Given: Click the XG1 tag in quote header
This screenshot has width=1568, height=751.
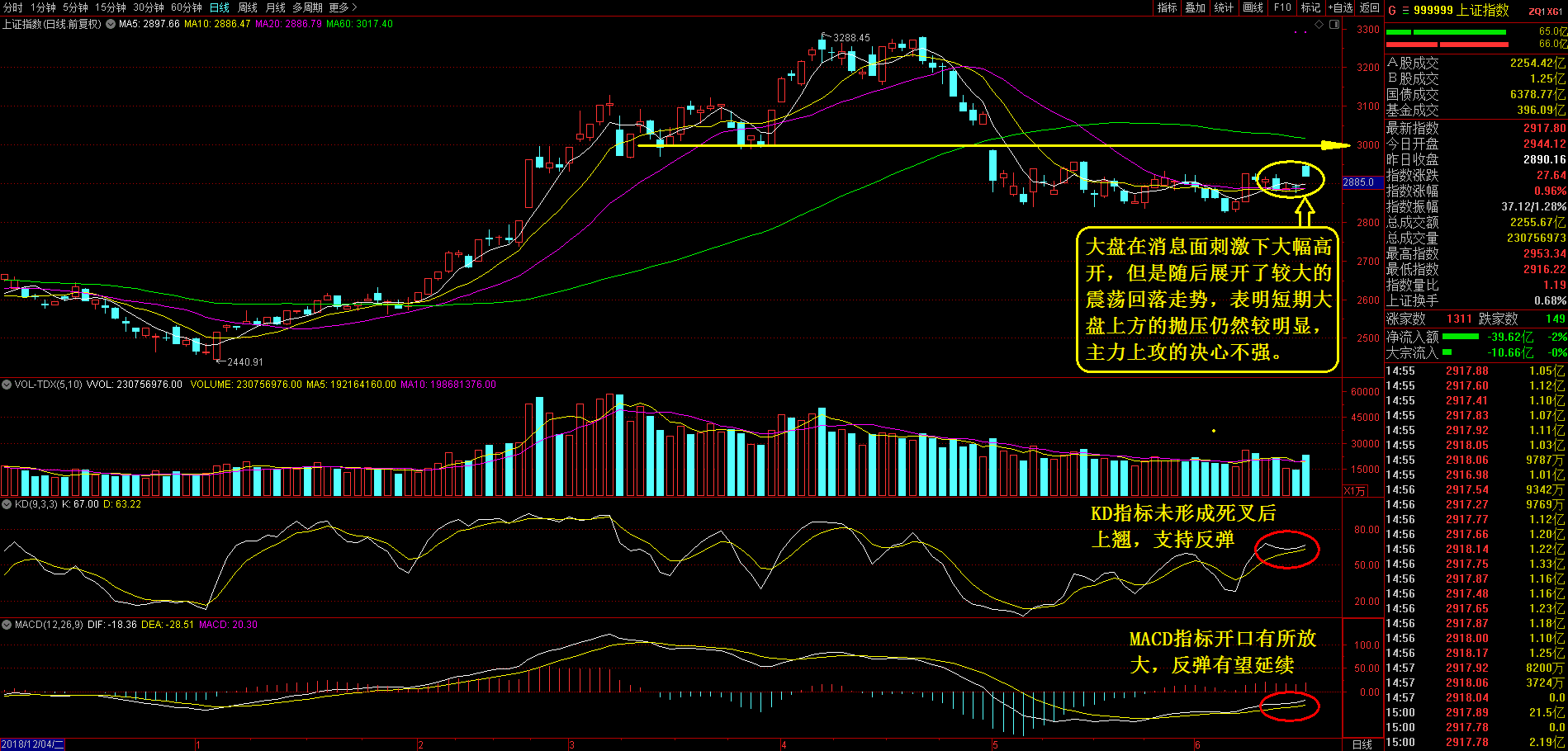Looking at the screenshot, I should coord(1555,12).
